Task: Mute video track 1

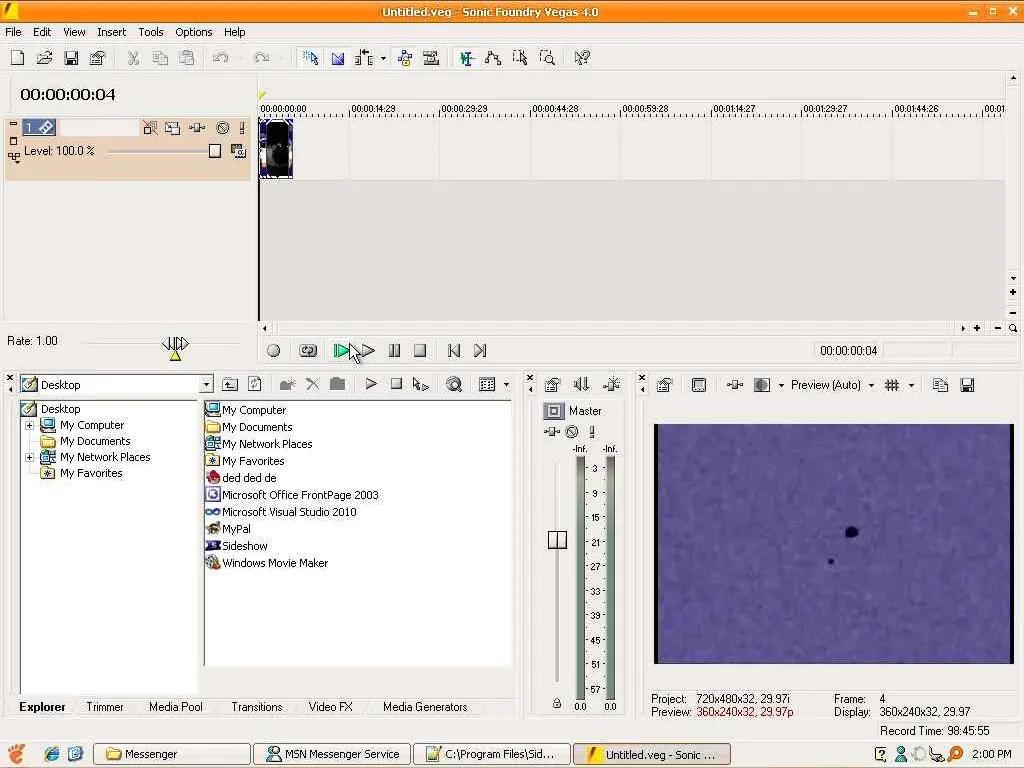Action: 223,128
